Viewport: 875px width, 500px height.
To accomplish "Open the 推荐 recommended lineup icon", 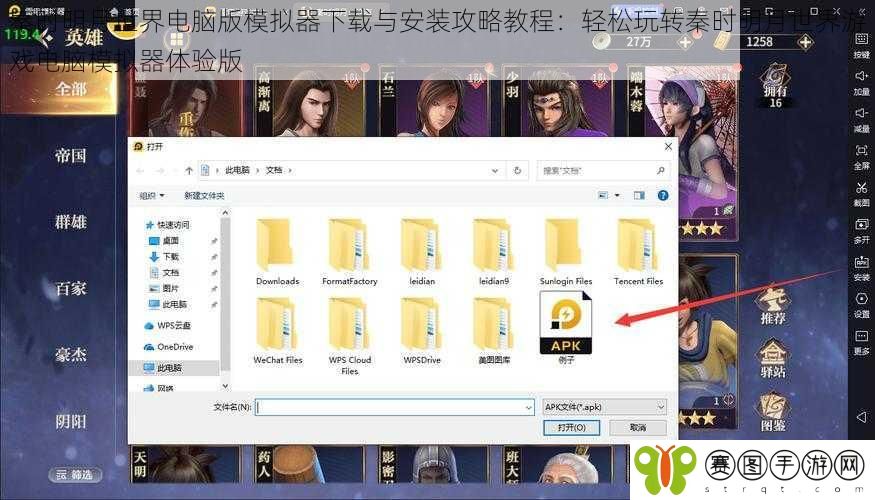I will 773,306.
